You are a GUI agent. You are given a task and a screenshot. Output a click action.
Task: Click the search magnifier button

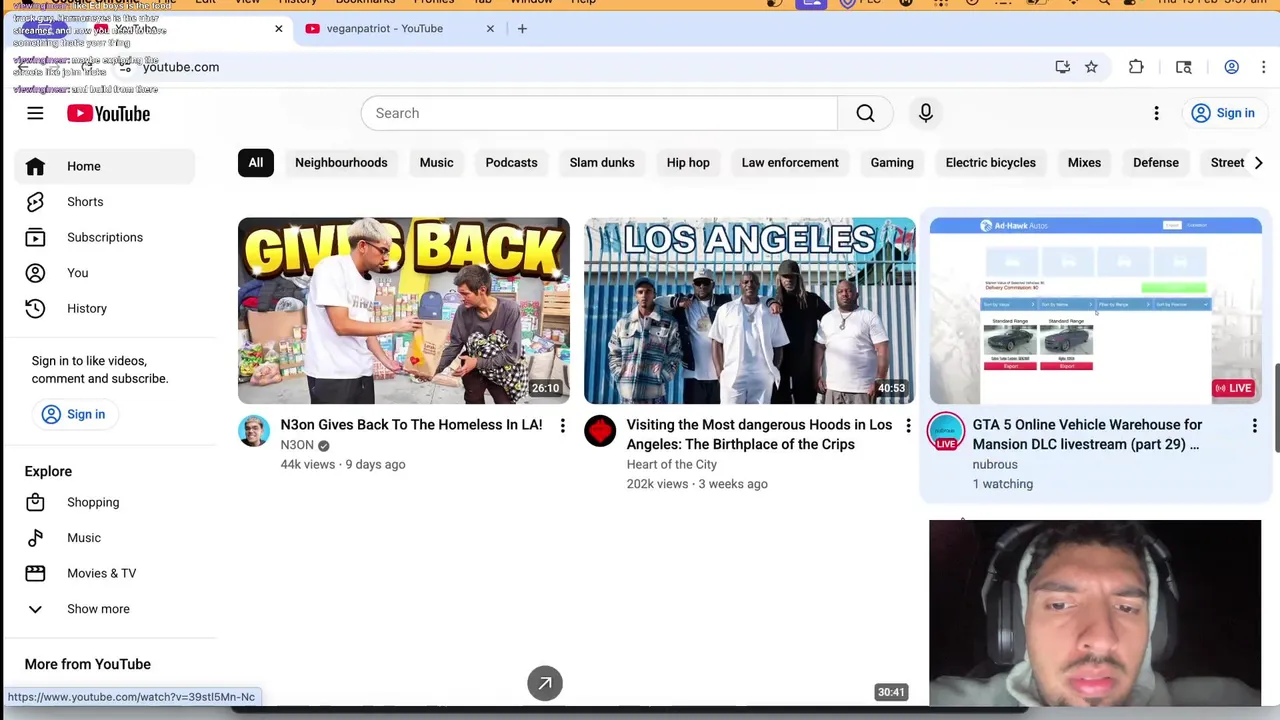point(865,113)
